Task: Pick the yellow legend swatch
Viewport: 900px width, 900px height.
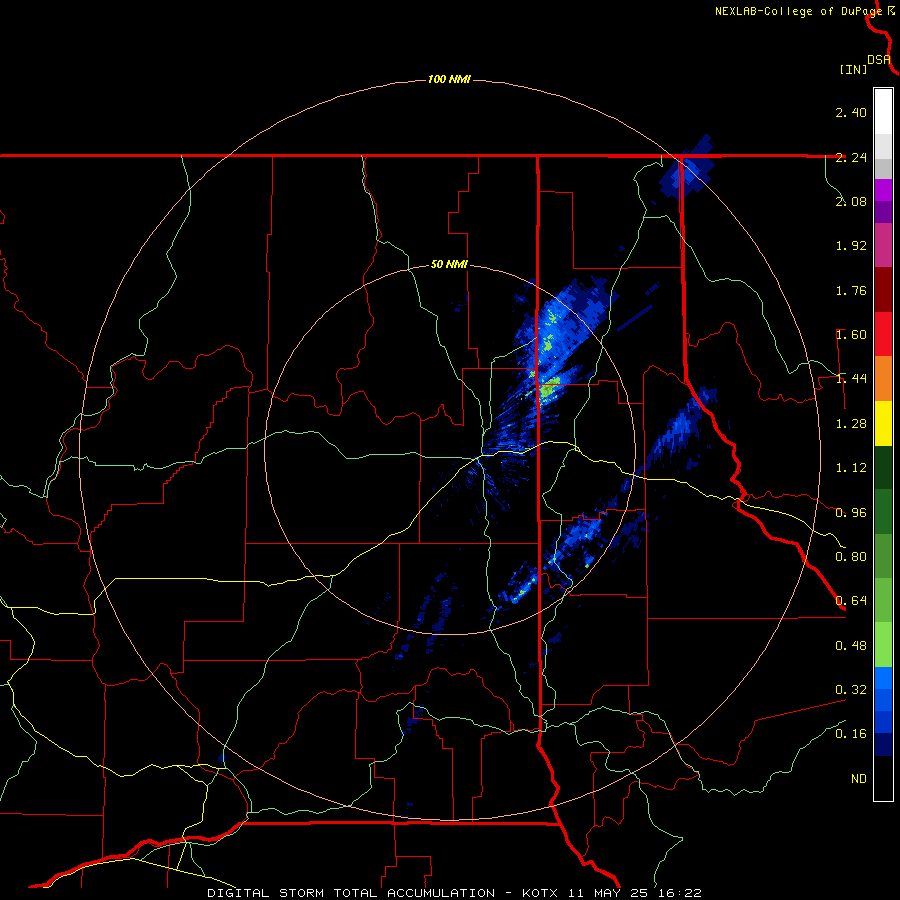Action: [883, 423]
